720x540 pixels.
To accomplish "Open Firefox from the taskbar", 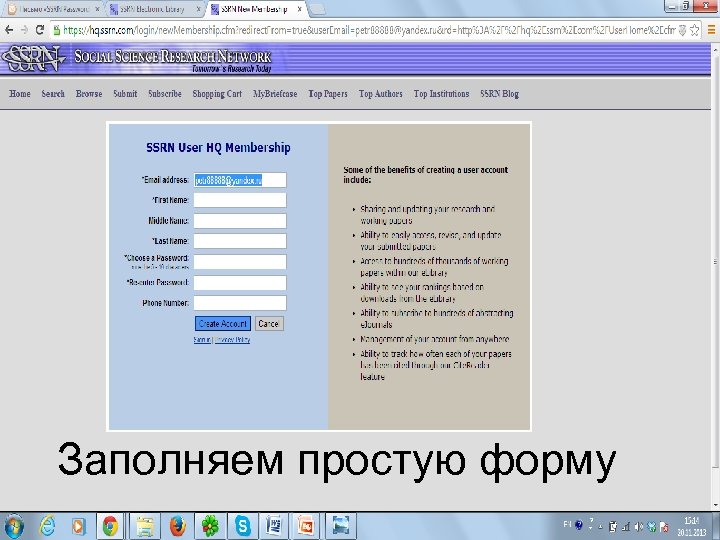I will [x=177, y=526].
